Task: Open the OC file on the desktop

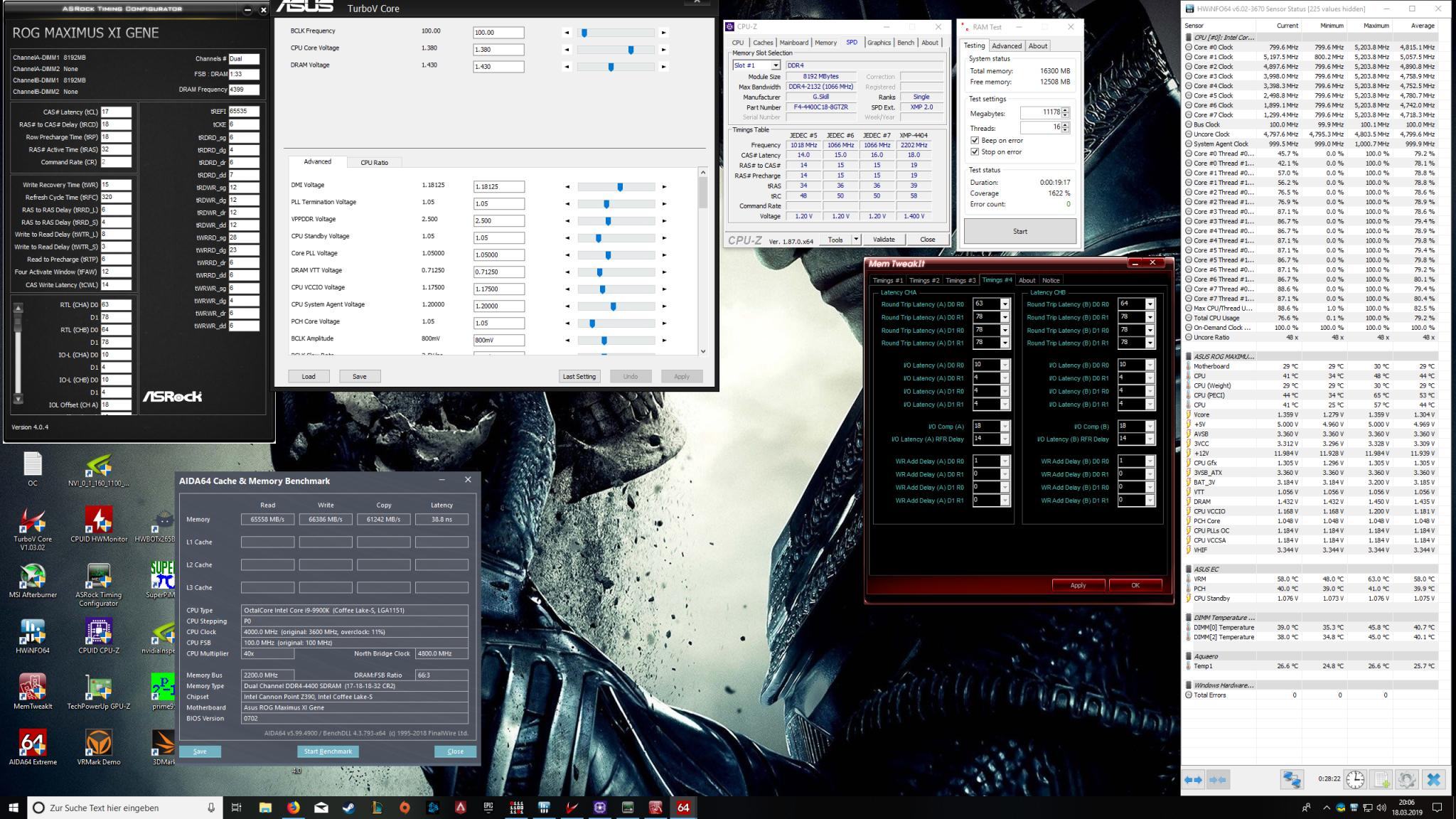Action: pos(33,470)
